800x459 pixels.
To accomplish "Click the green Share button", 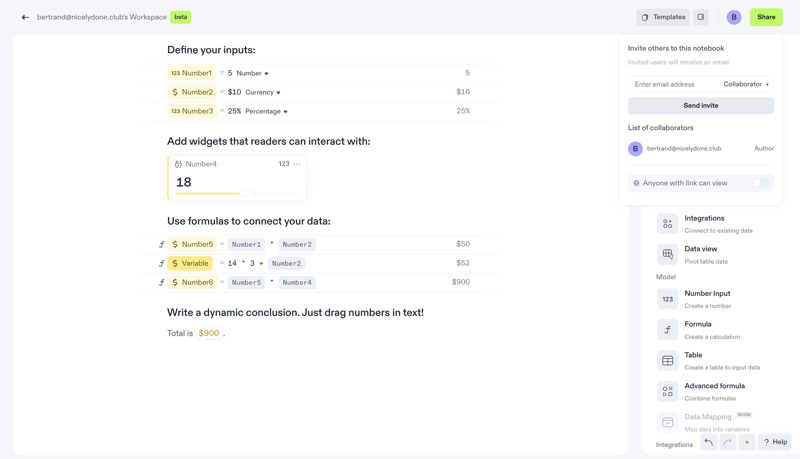I will [766, 17].
